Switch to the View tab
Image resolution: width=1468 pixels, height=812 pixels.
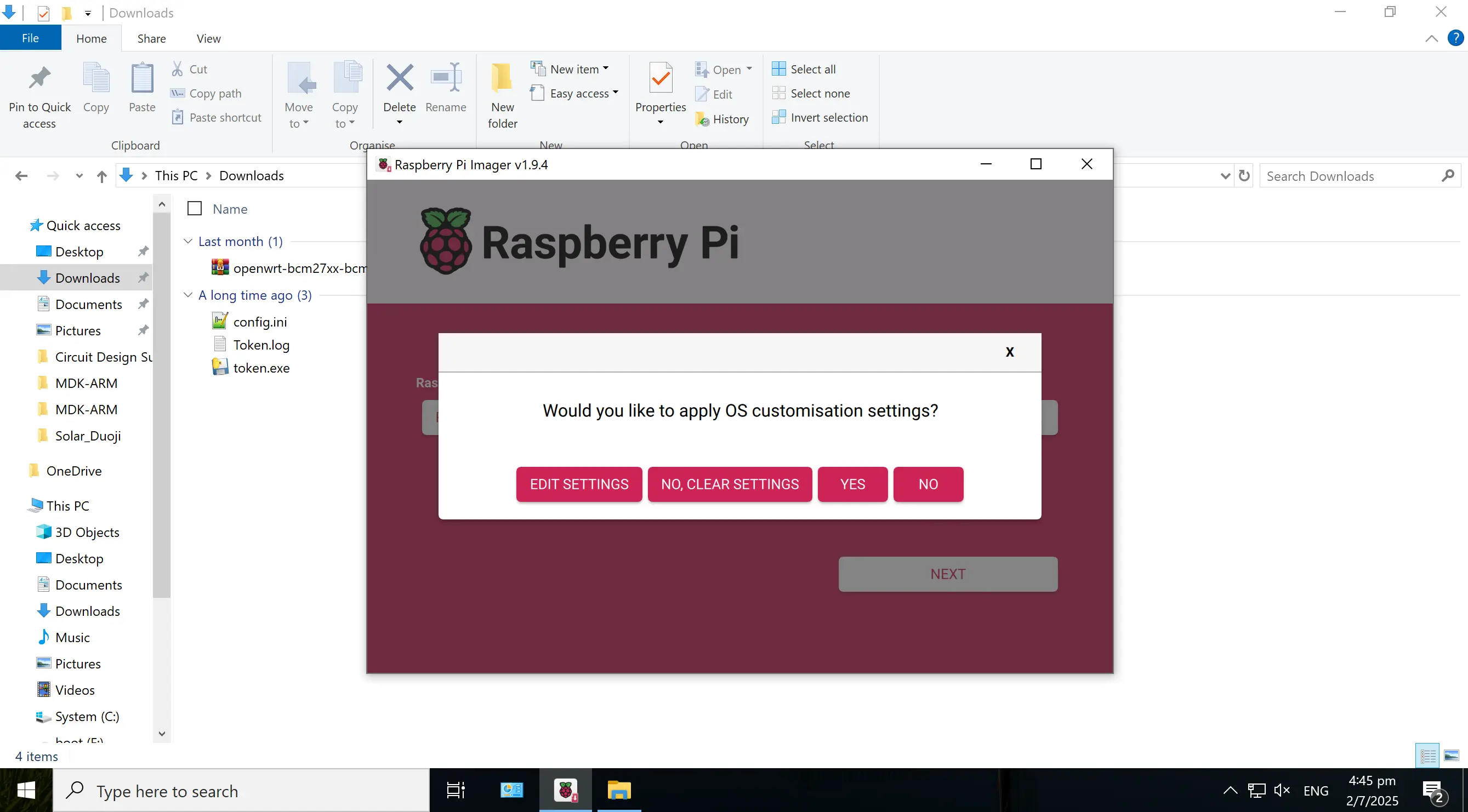click(x=208, y=38)
